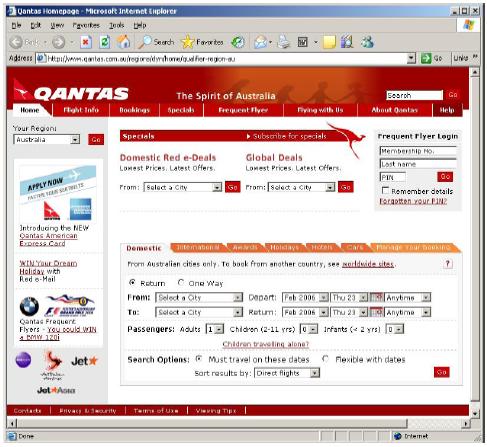Open the Mail envelope toolbar icon
Image resolution: width=487 pixels, height=447 pixels.
click(260, 42)
